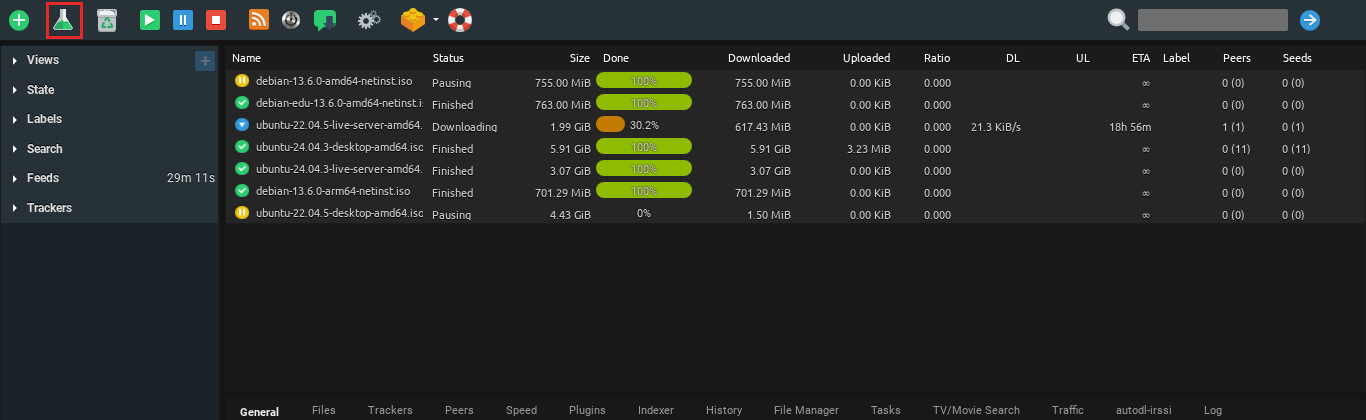Image resolution: width=1366 pixels, height=420 pixels.
Task: Open Create Torrent with the flask icon
Action: pos(64,20)
